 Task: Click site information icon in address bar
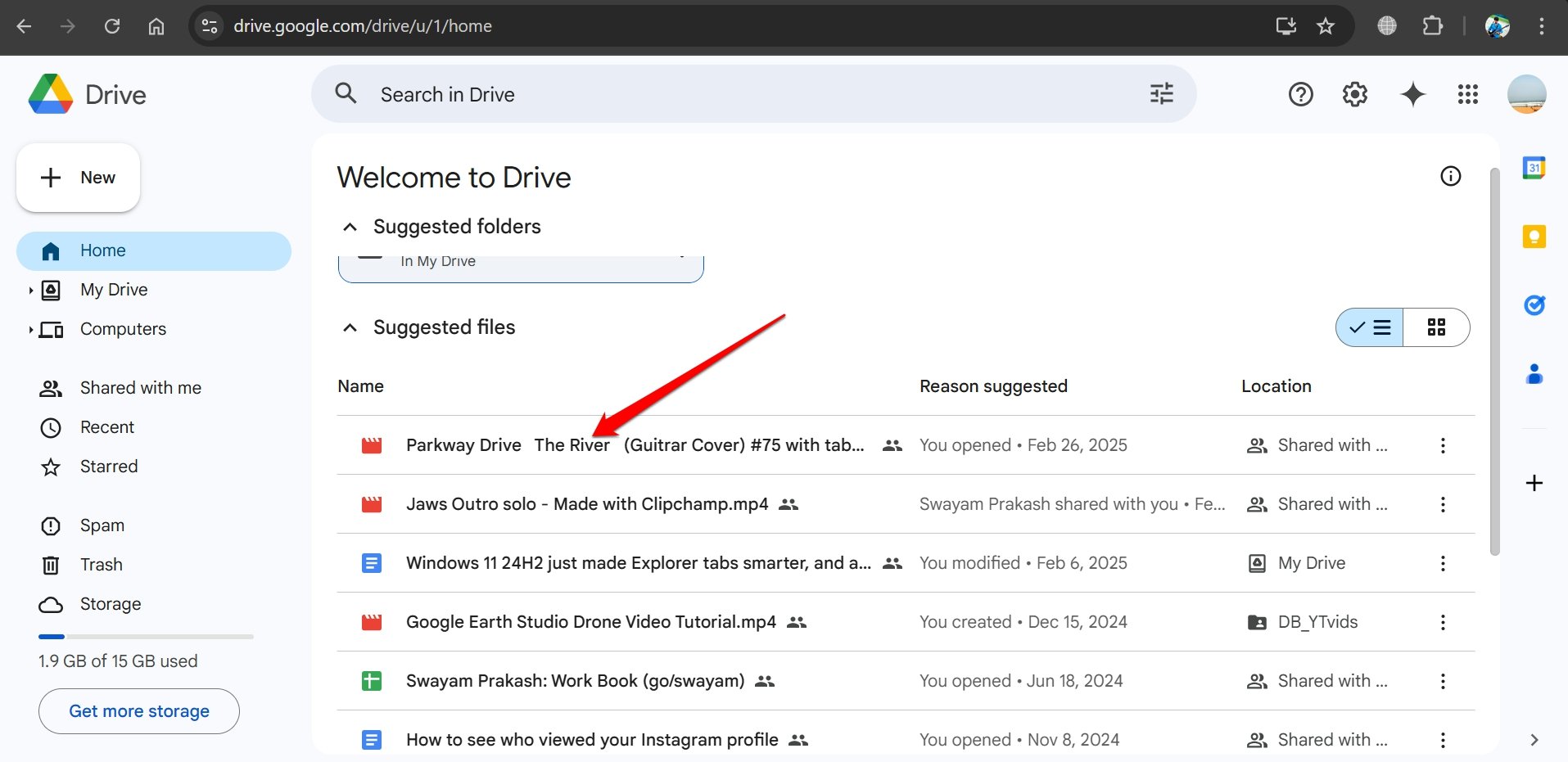point(210,26)
